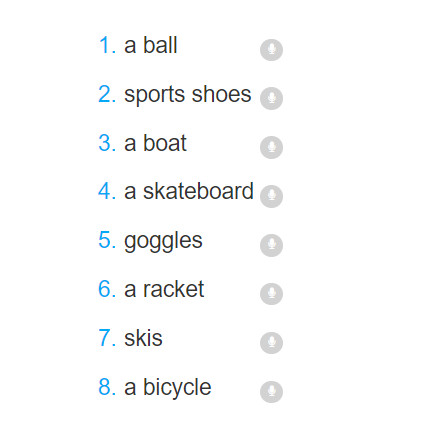Click the microphone beside "goggles"

[271, 245]
